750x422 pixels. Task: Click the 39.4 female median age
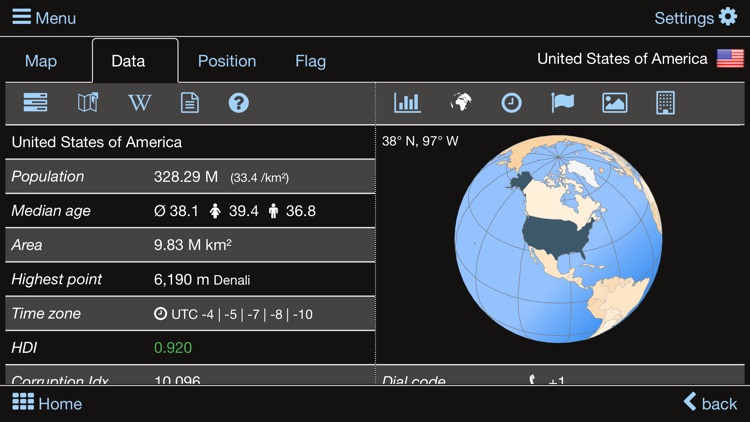(243, 211)
